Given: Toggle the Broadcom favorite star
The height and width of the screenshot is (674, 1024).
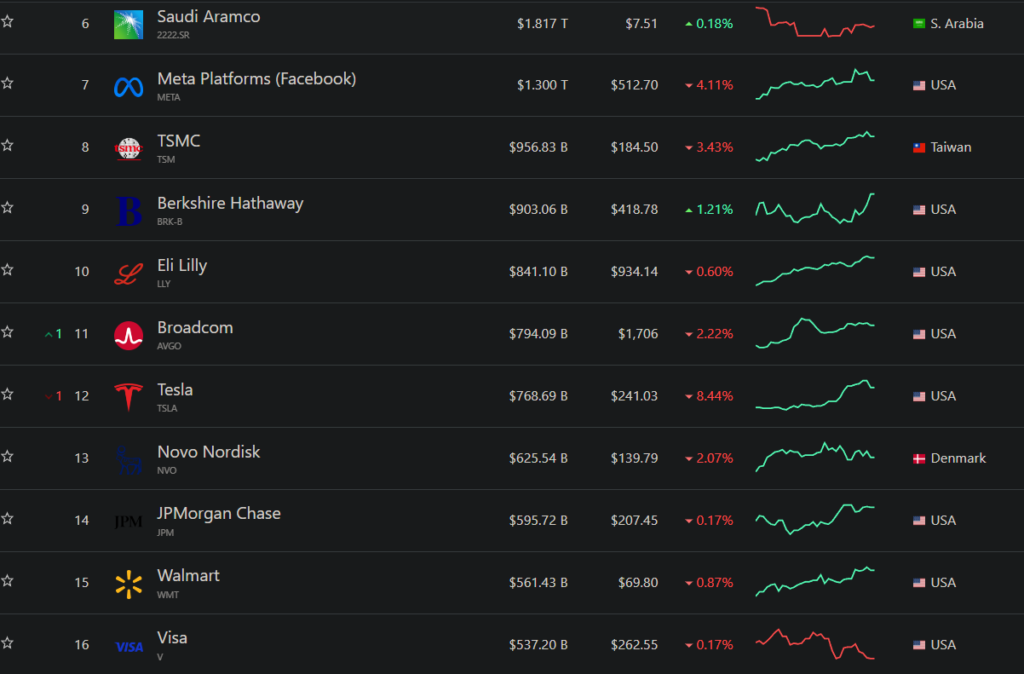Looking at the screenshot, I should (7, 332).
